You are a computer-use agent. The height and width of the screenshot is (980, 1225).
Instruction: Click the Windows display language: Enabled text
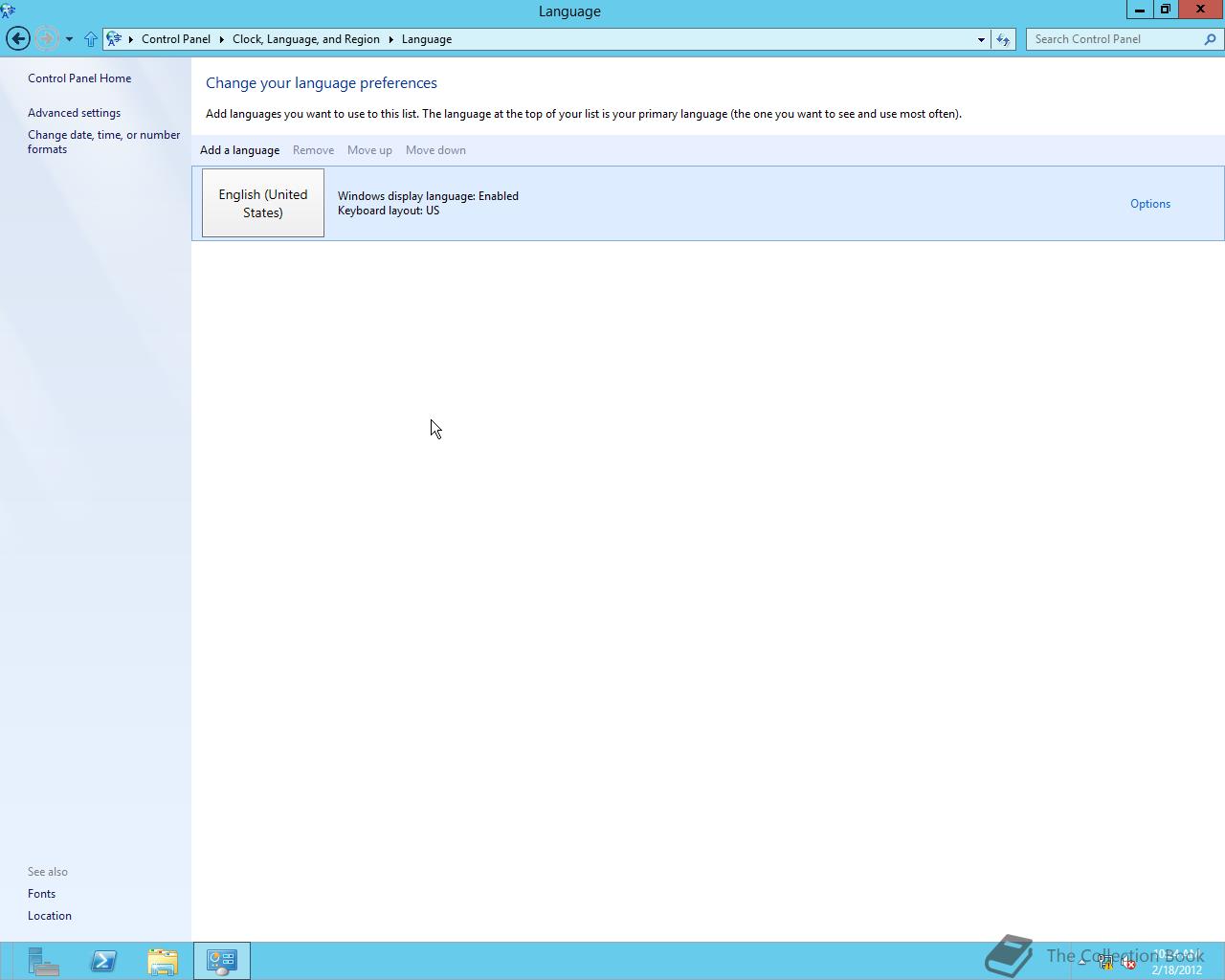point(428,196)
